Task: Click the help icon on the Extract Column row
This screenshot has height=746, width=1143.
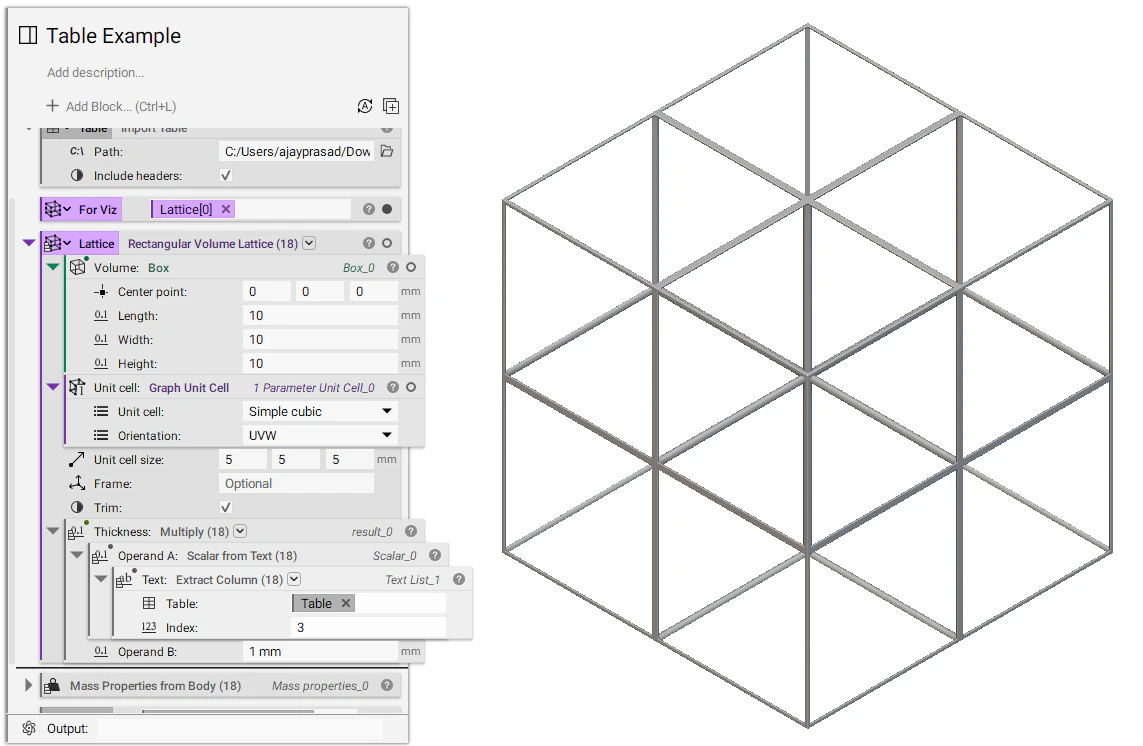Action: point(459,579)
